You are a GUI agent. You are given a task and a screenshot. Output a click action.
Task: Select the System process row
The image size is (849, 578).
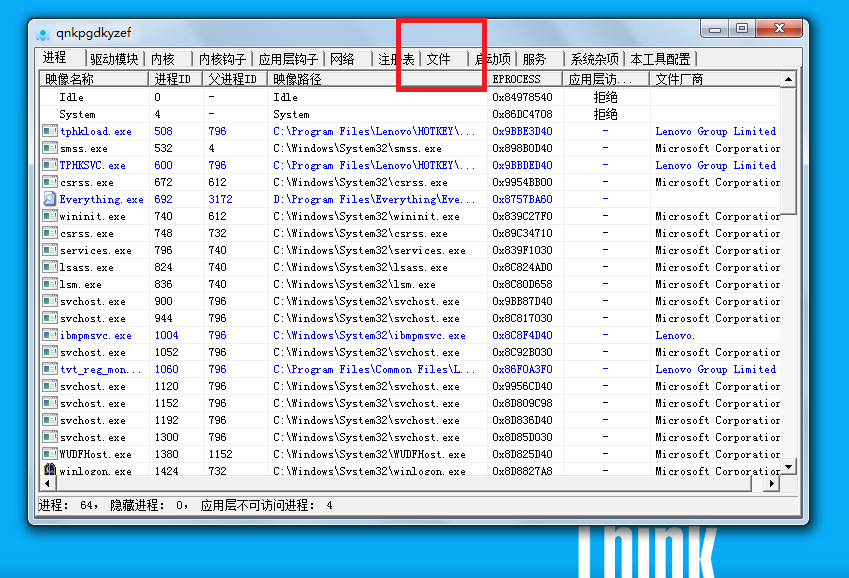(x=410, y=114)
